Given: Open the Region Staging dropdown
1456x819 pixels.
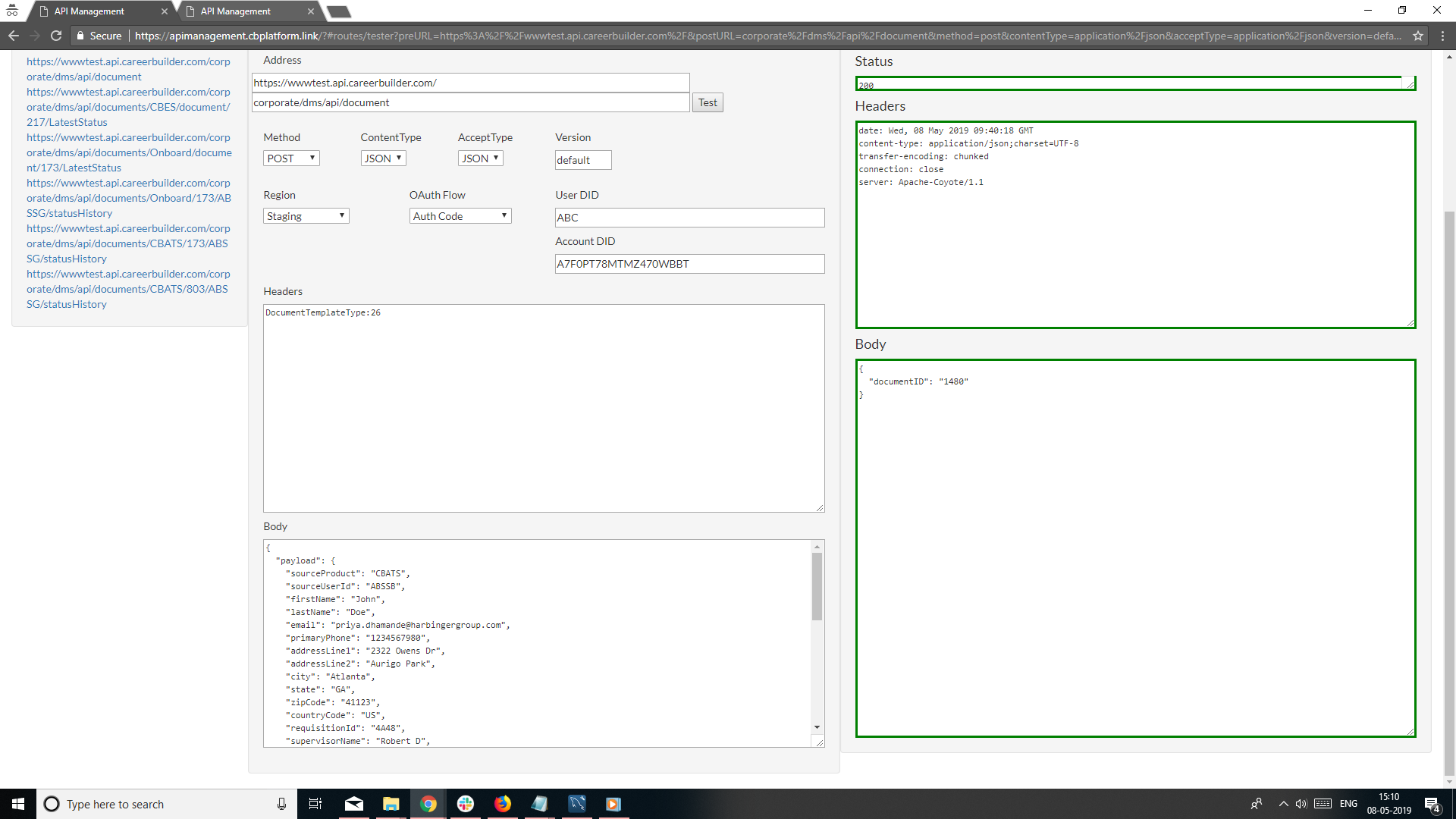Looking at the screenshot, I should (x=306, y=216).
